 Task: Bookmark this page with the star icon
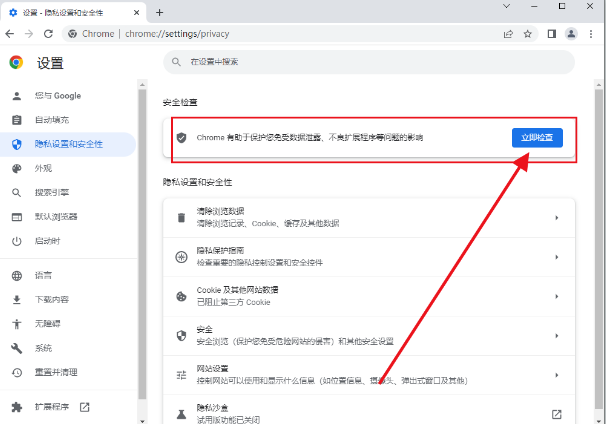pos(528,34)
